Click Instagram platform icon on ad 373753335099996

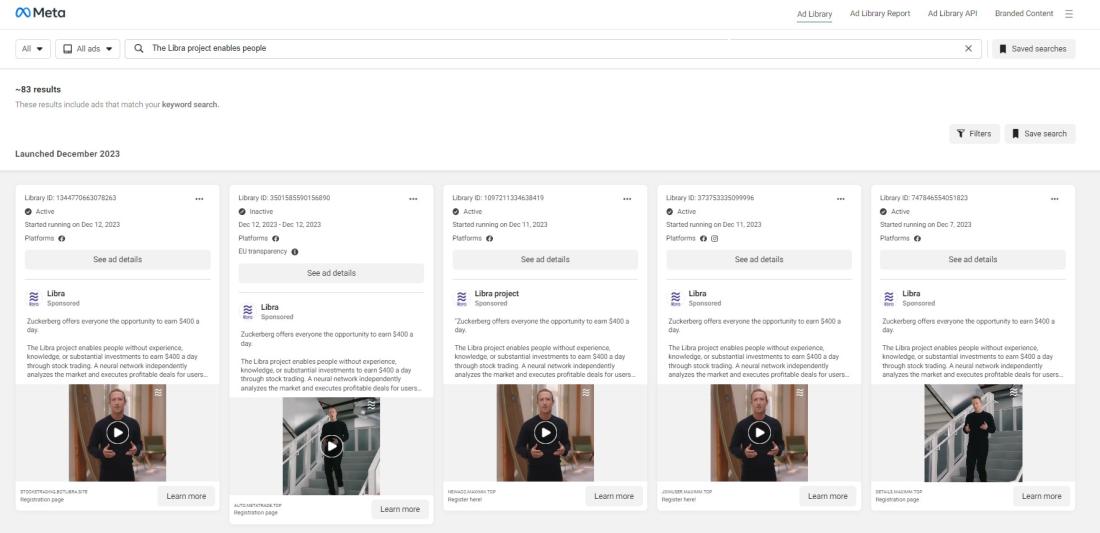tap(715, 238)
